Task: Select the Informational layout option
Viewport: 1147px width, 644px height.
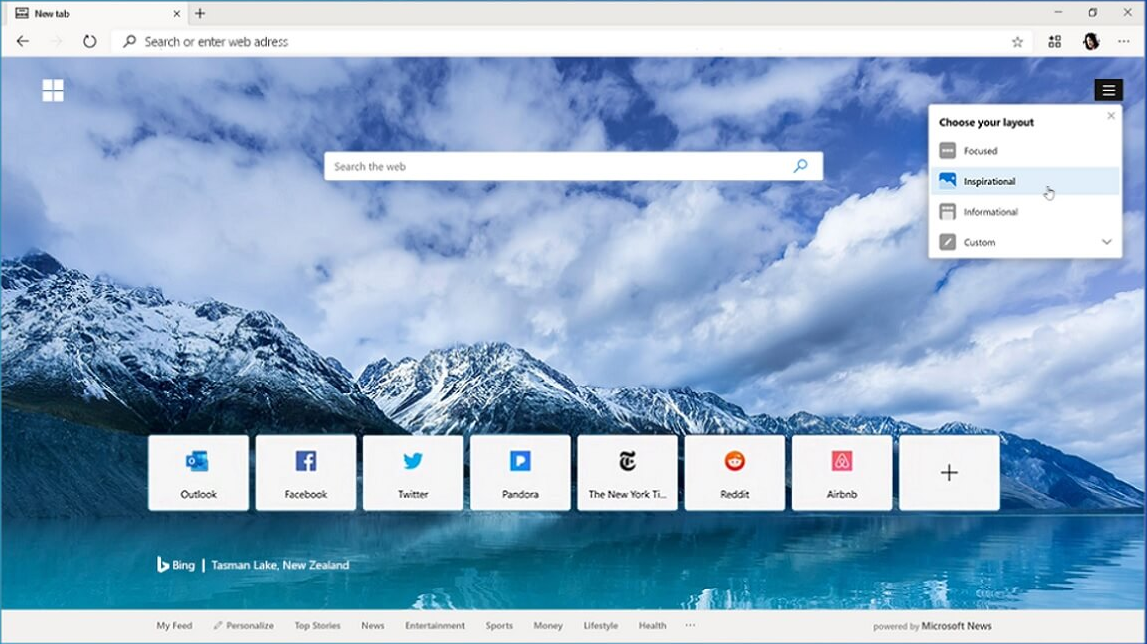Action: click(1025, 211)
